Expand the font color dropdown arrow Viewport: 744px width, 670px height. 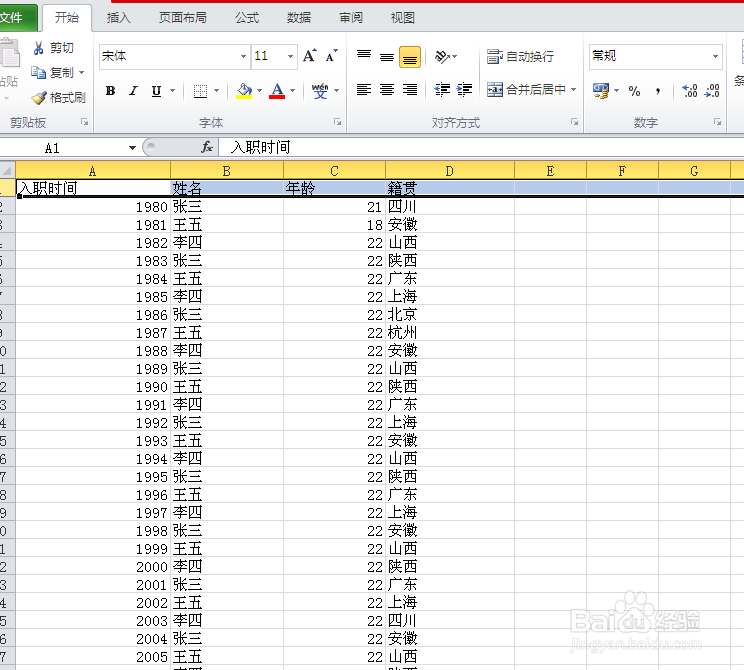(292, 91)
